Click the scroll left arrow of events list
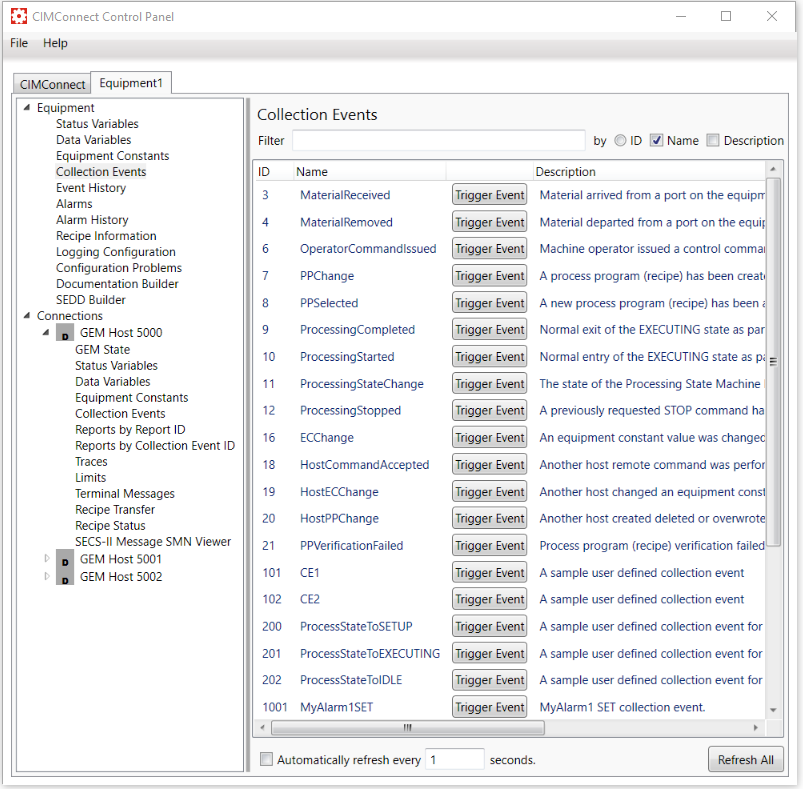 point(263,728)
